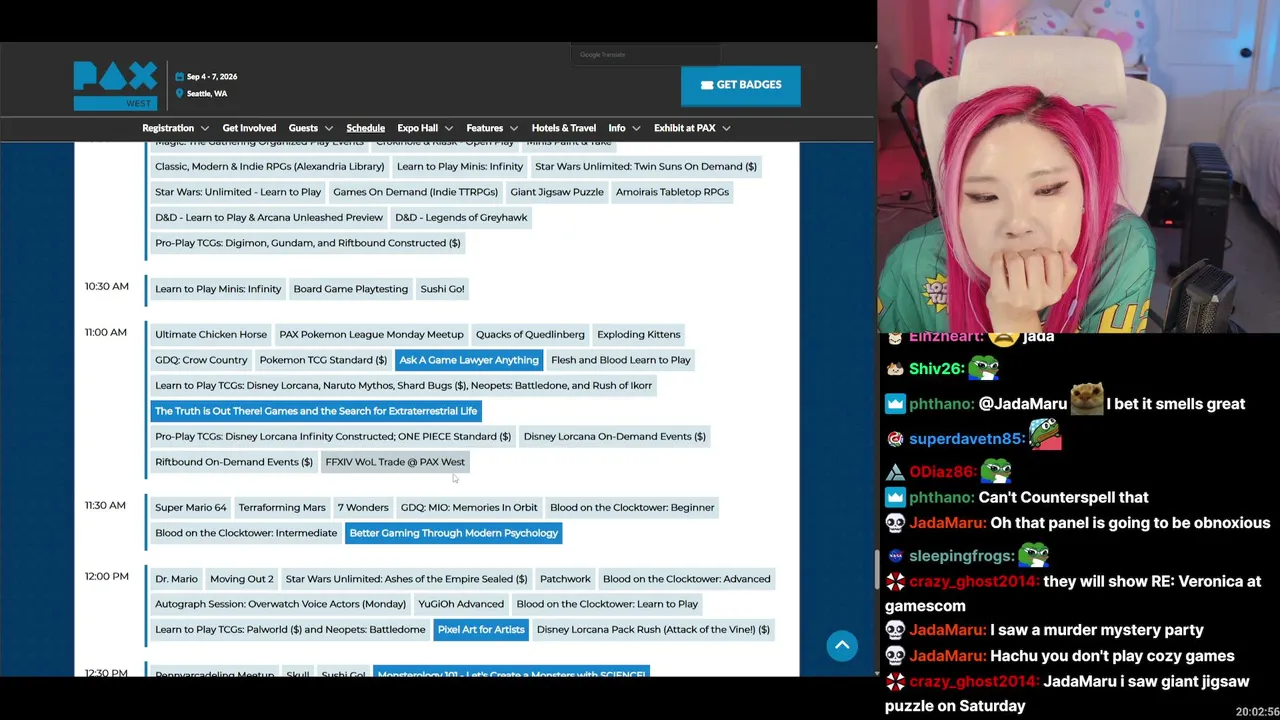Screen dimensions: 1280x720
Task: Click the badge before 'they will show RE: Veronica'
Action: 895,581
